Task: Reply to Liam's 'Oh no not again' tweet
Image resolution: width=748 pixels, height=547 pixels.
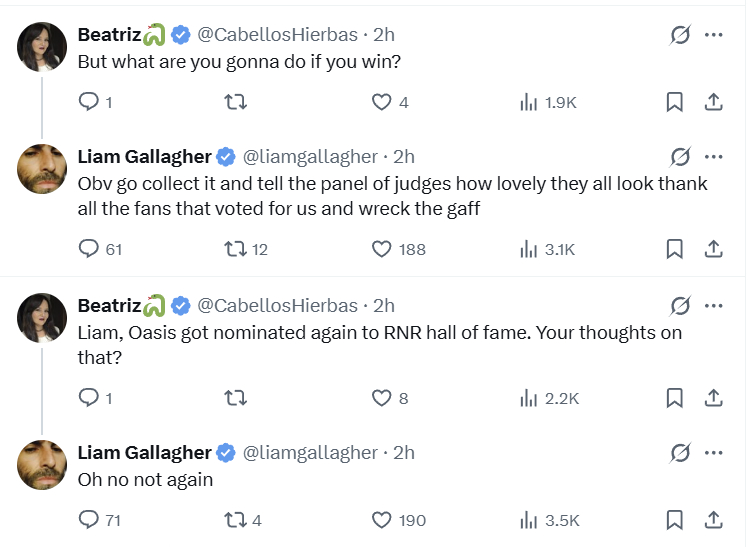Action: pyautogui.click(x=89, y=520)
